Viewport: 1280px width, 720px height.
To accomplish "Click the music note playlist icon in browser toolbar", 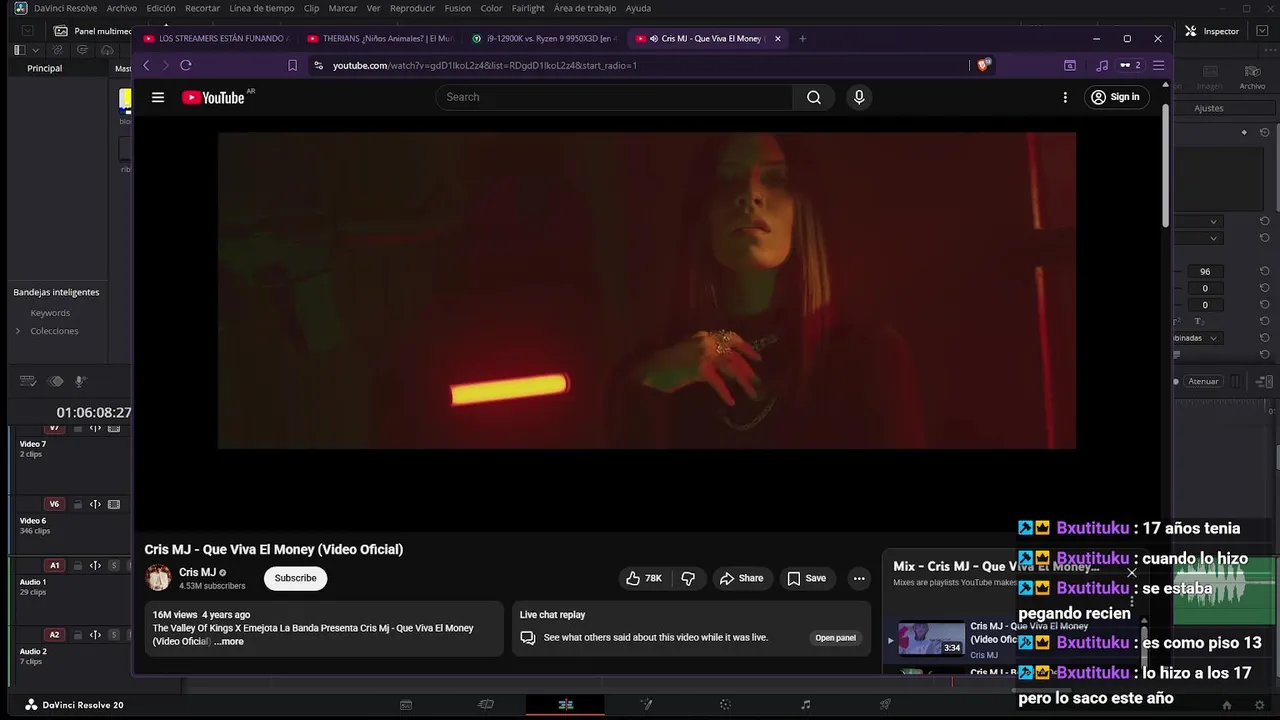I will (x=1102, y=65).
